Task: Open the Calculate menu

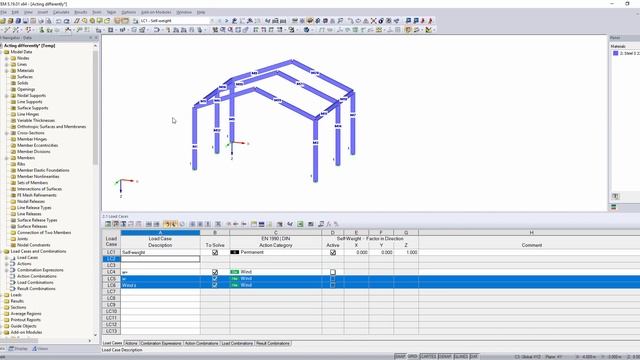Action: pyautogui.click(x=61, y=12)
